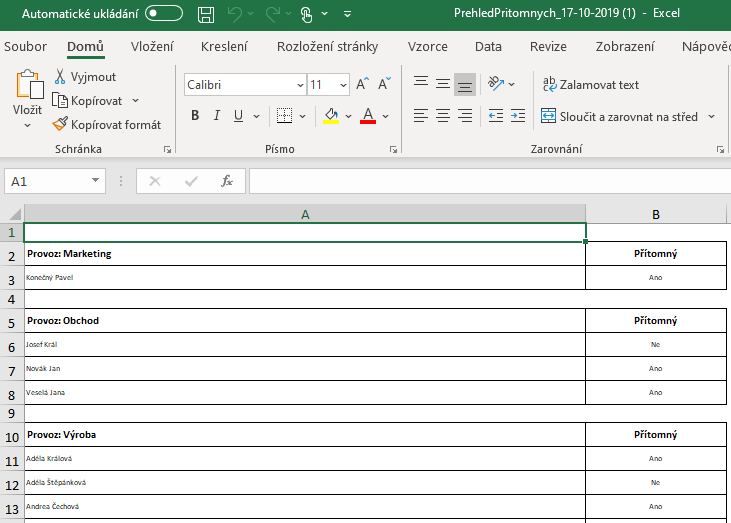Click the Kopírovat copy button

point(88,101)
